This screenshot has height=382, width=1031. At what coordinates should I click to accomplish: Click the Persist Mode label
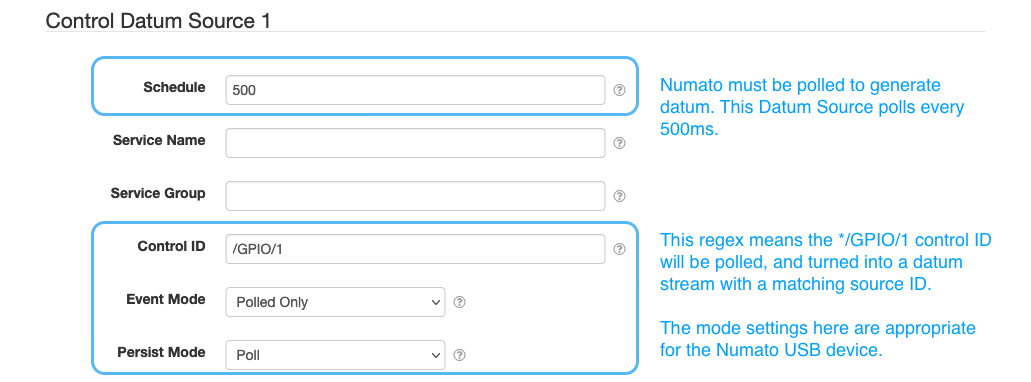pos(161,352)
